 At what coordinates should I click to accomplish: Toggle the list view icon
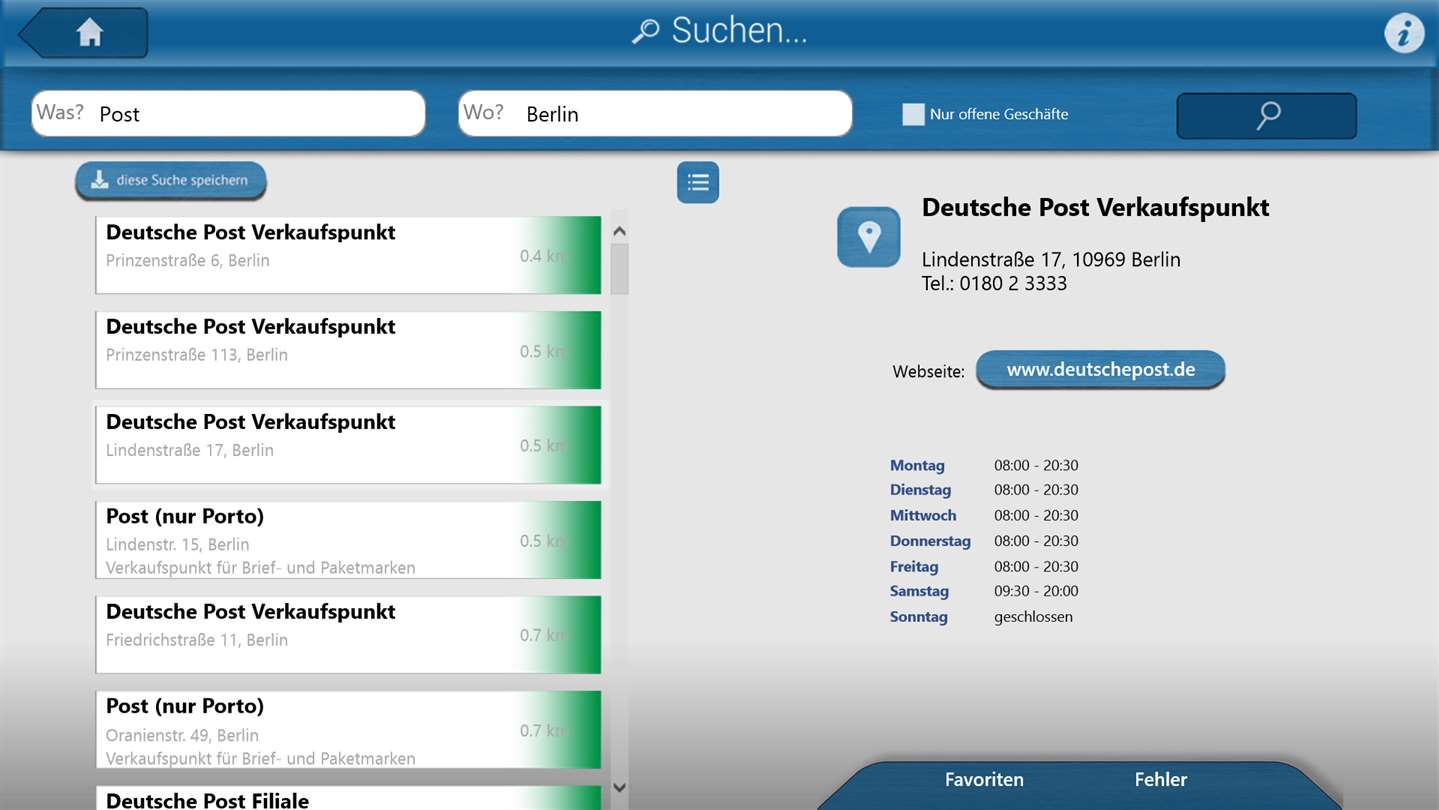698,182
